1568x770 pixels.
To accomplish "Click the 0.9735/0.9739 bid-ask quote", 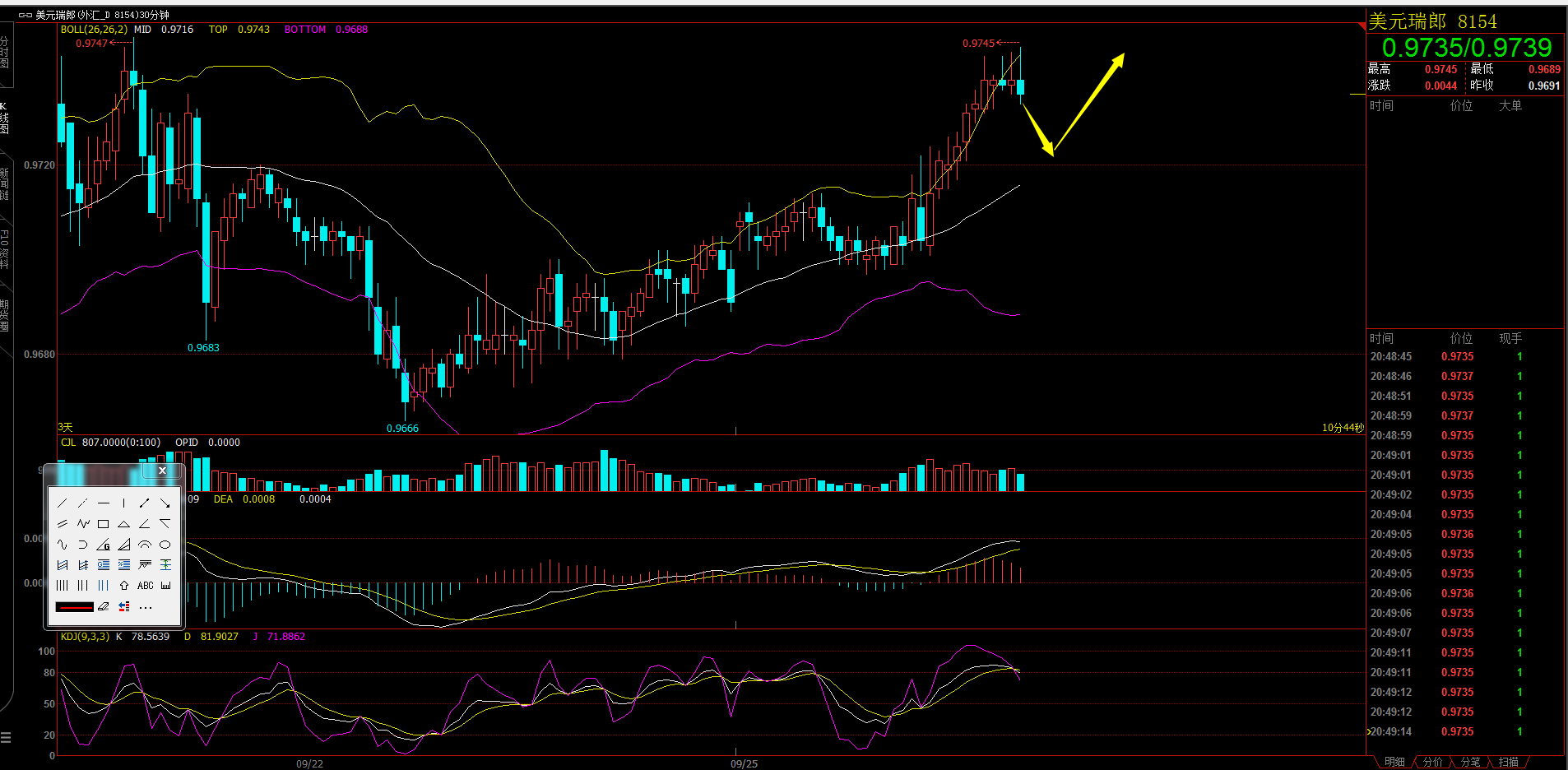I will point(1467,48).
